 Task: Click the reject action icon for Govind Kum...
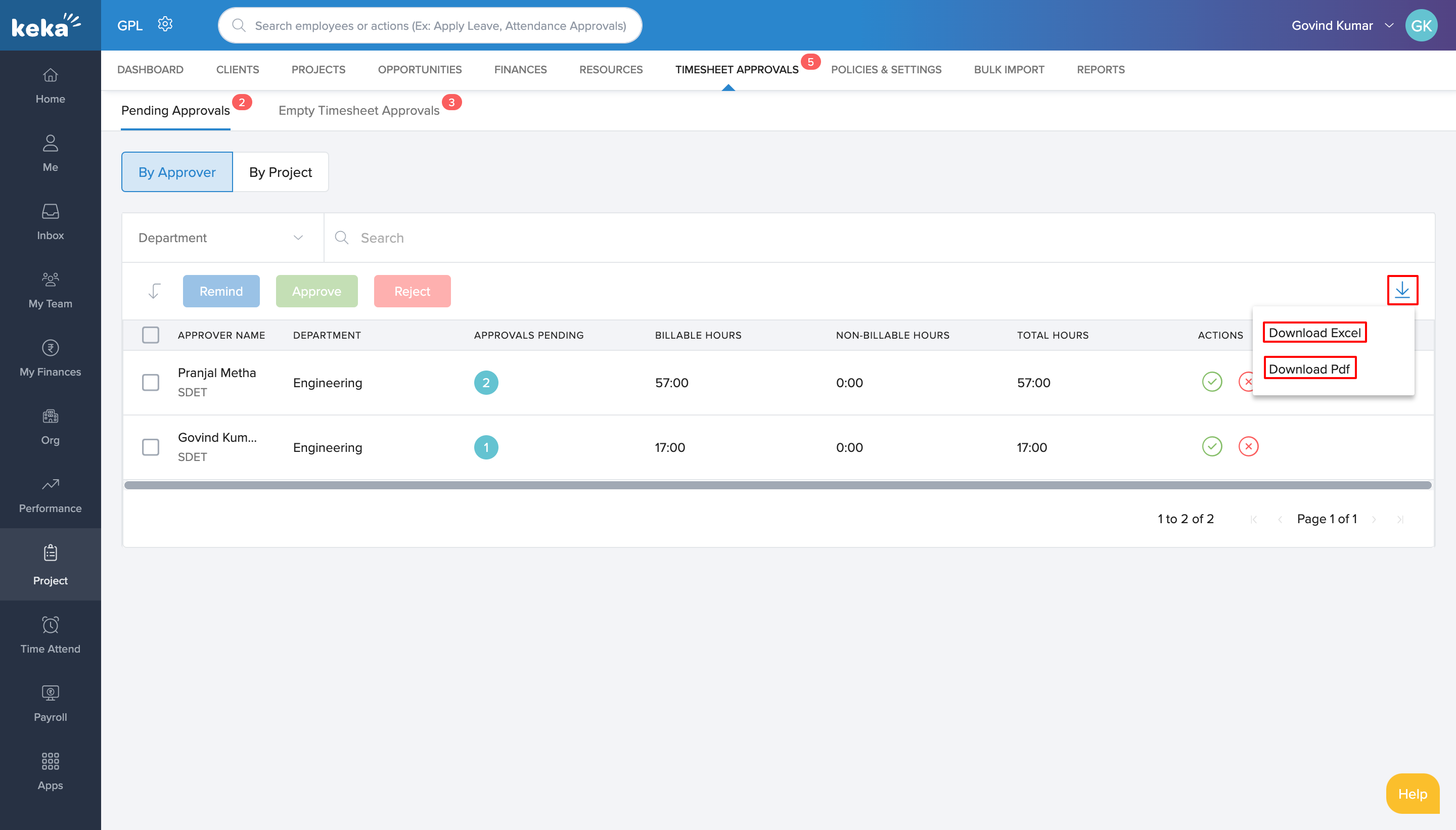click(1248, 446)
